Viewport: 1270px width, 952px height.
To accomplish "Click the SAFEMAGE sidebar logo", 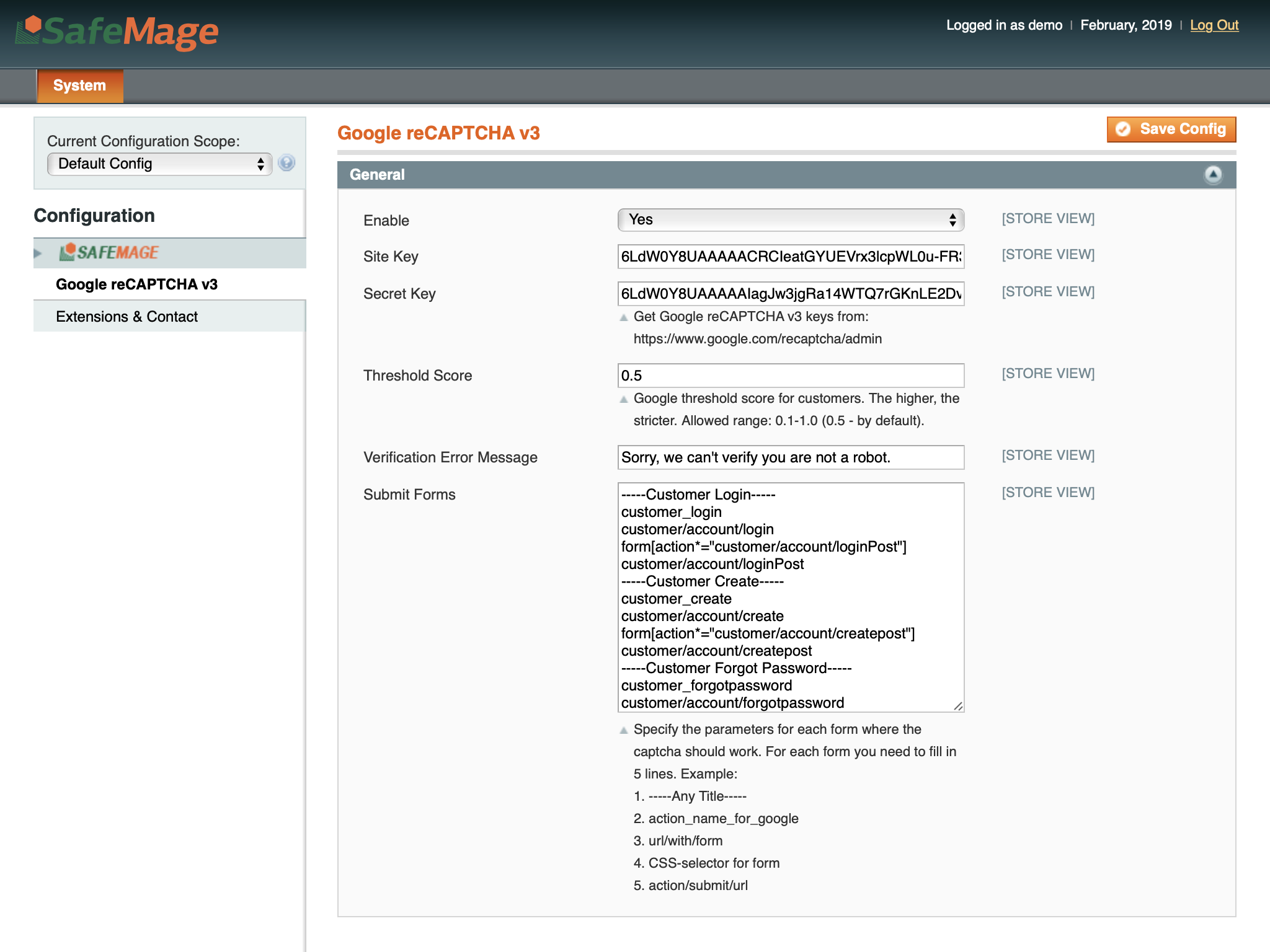I will point(109,252).
